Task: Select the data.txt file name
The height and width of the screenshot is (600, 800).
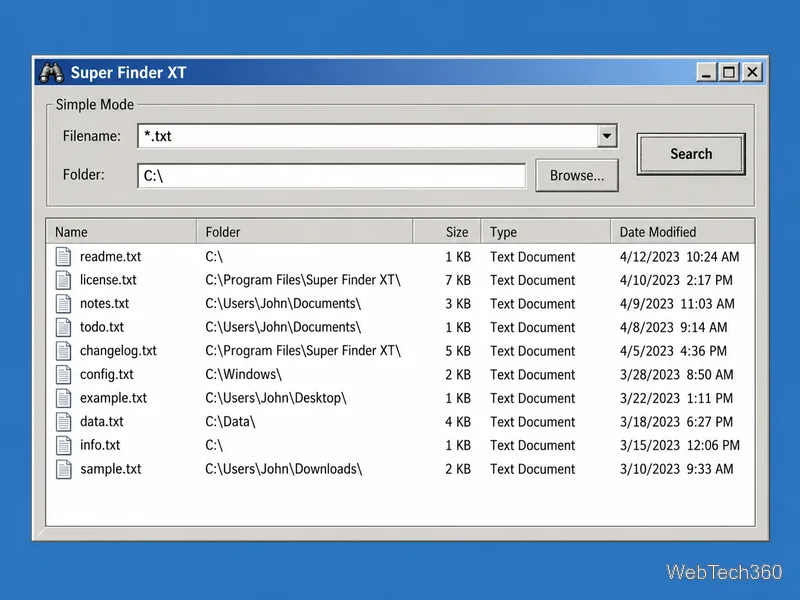Action: click(x=102, y=422)
